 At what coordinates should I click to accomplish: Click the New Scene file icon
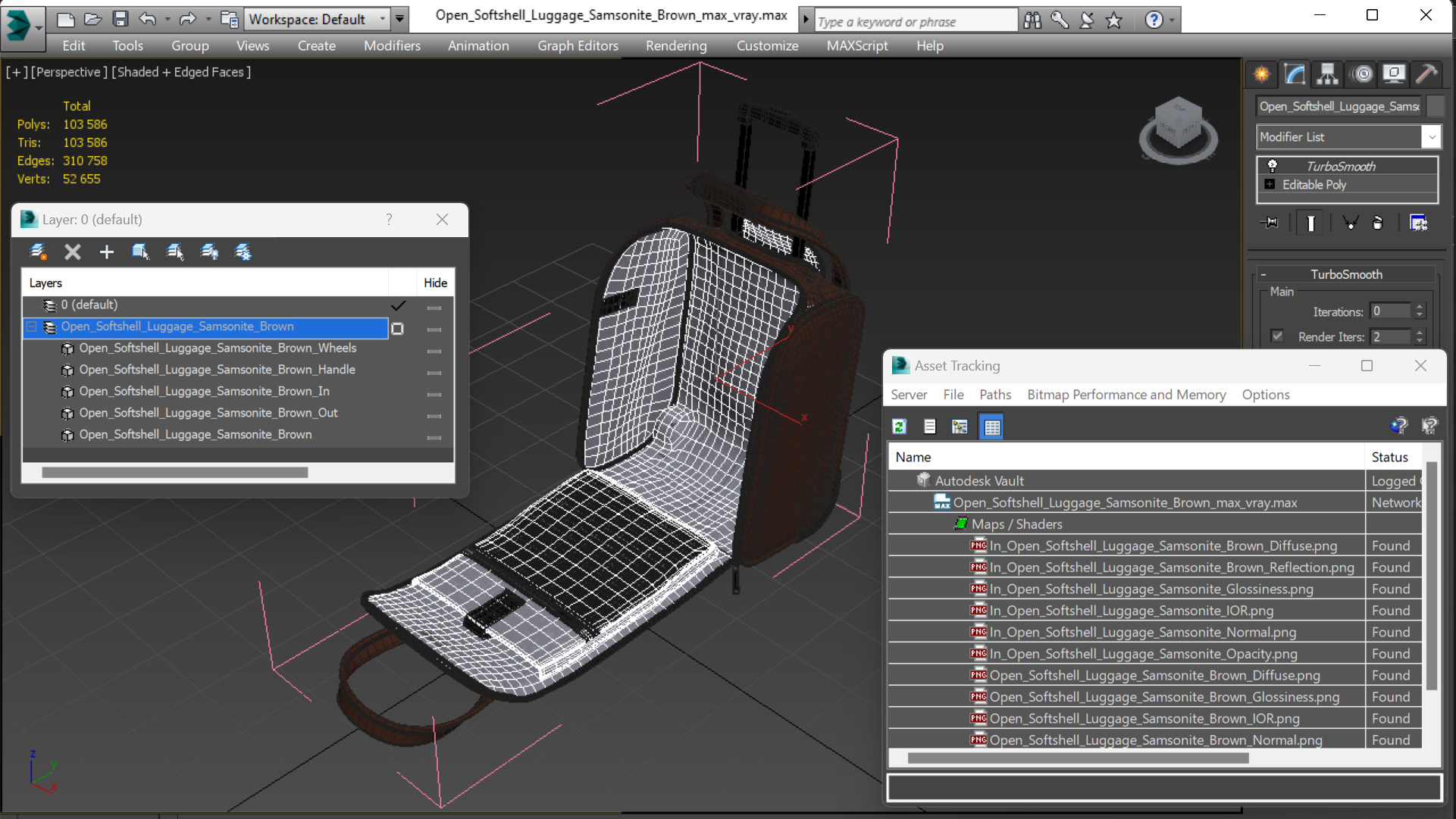pos(66,19)
